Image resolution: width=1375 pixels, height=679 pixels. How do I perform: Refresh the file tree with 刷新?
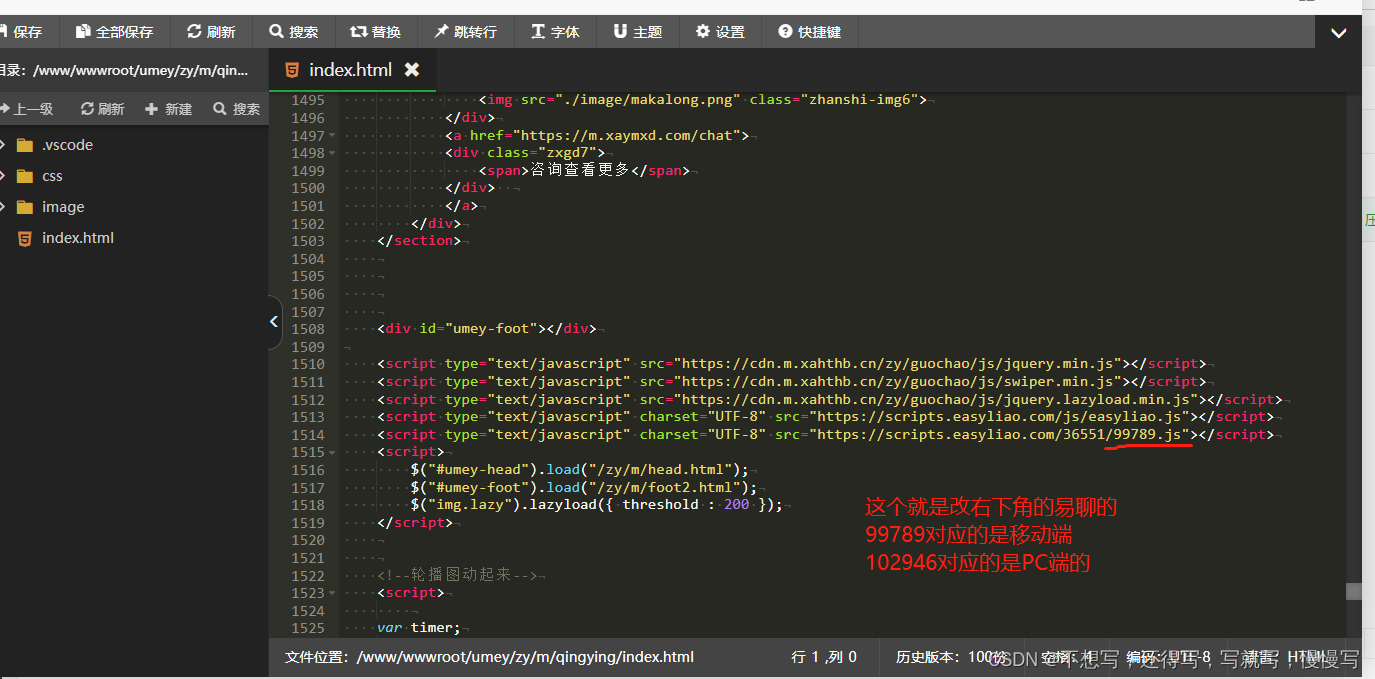[x=103, y=109]
